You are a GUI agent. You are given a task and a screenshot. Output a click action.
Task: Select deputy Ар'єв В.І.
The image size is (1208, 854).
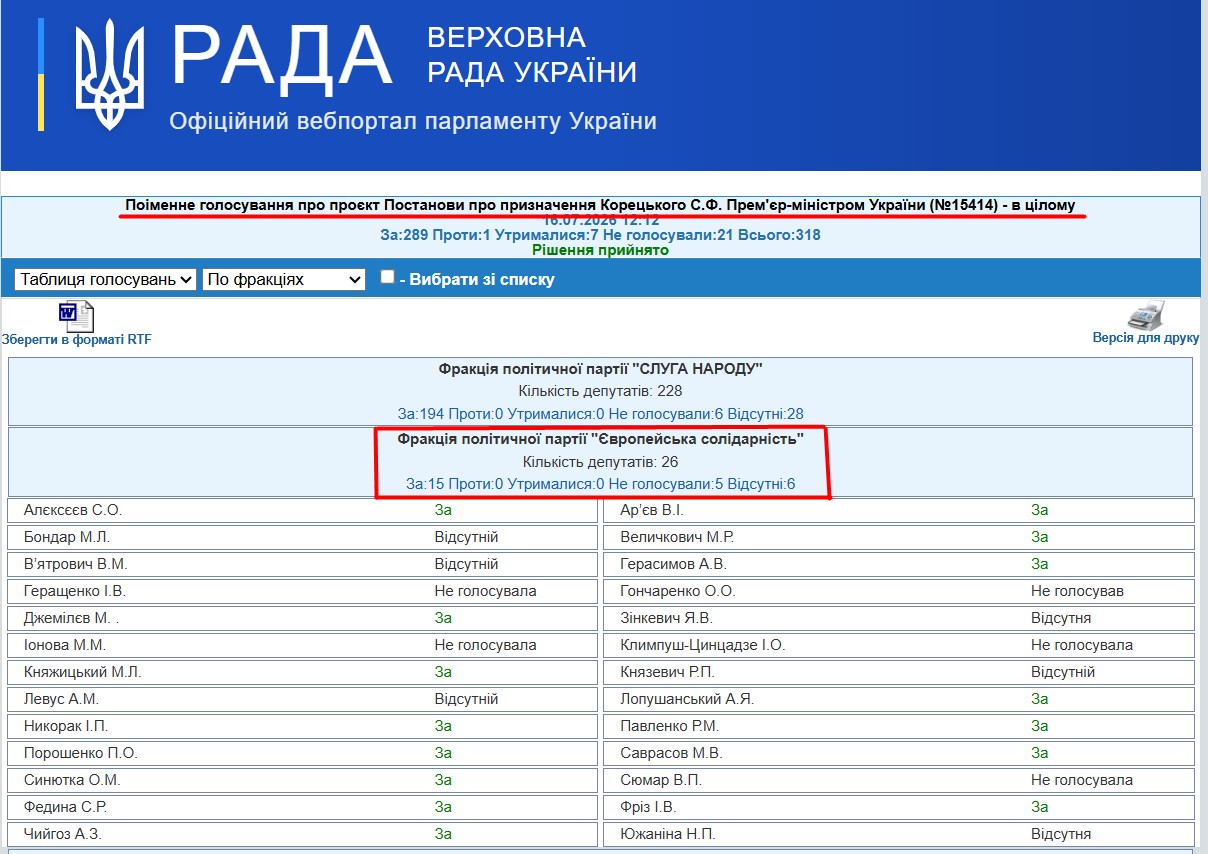point(652,510)
